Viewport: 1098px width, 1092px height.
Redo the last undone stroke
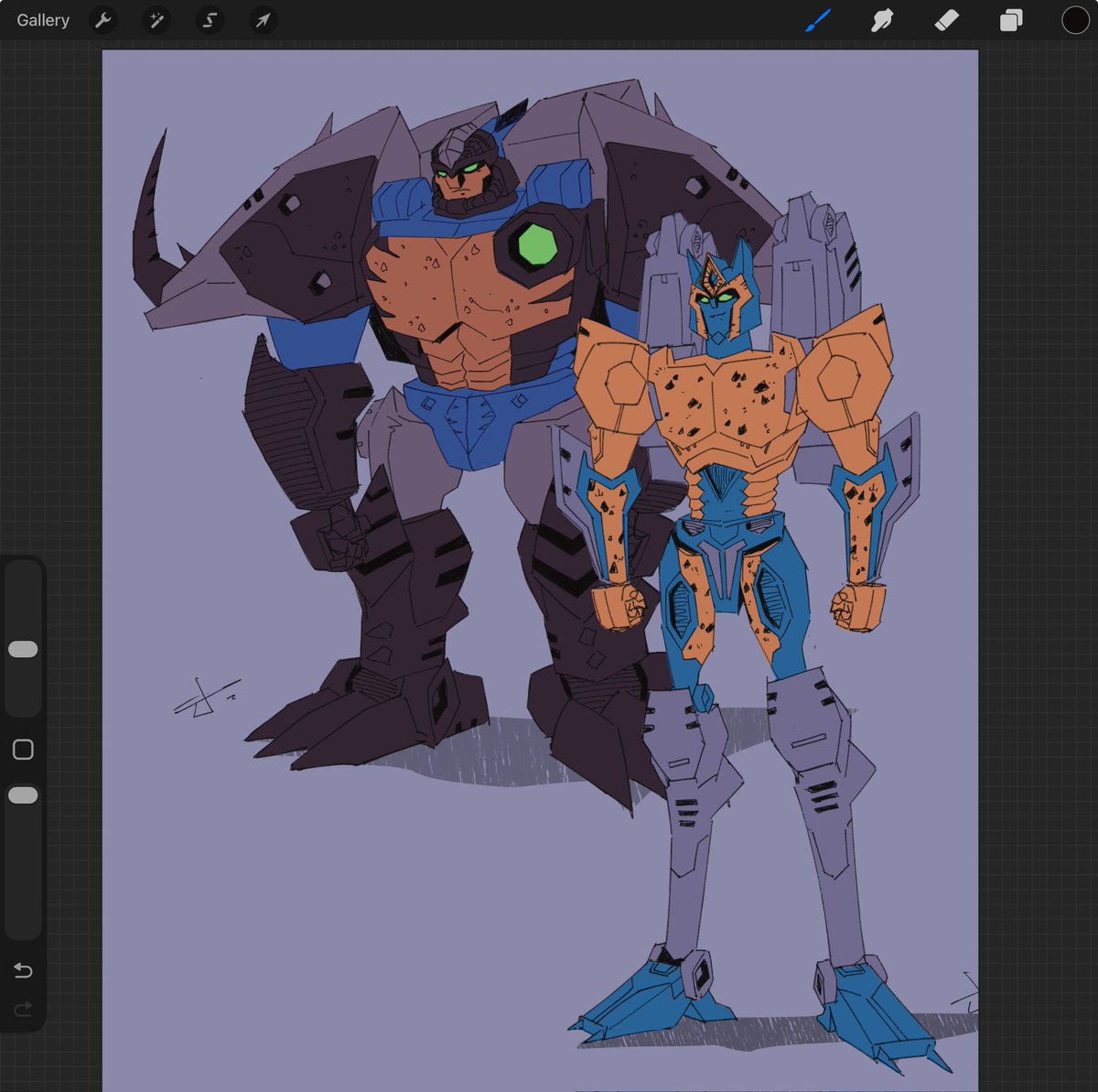pos(23,1009)
